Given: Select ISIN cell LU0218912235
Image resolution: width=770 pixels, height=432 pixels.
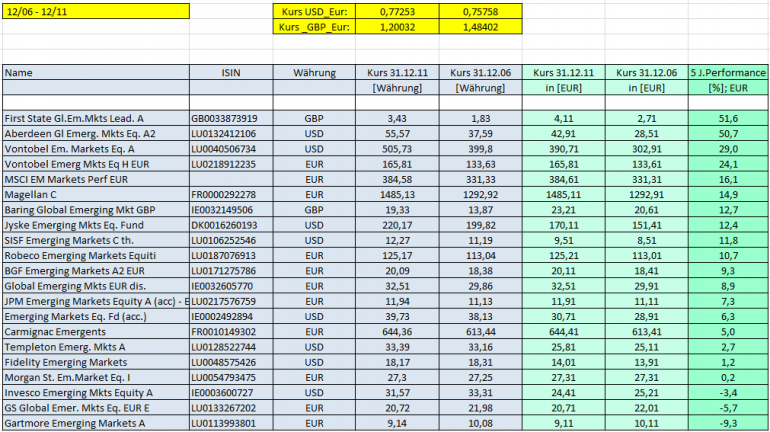Looking at the screenshot, I should (x=231, y=164).
